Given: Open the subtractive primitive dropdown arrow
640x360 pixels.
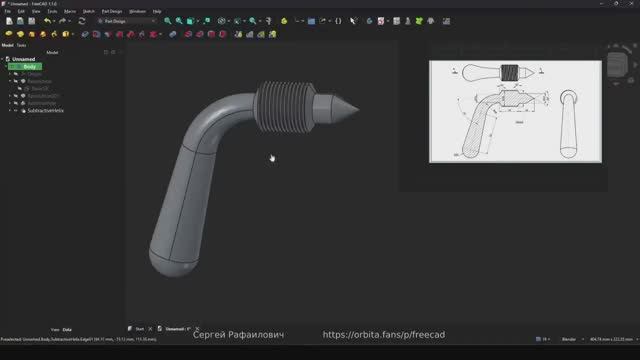Looking at the screenshot, I should (x=160, y=34).
